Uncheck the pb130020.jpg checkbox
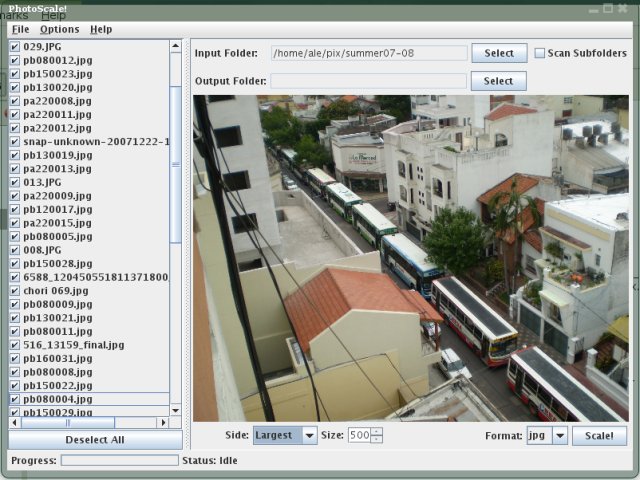640x480 pixels. click(15, 87)
